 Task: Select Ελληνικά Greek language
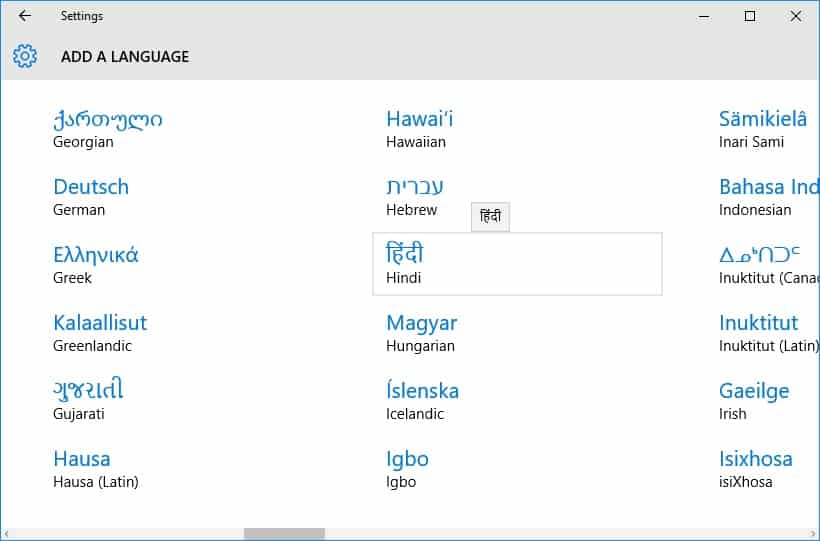point(96,265)
